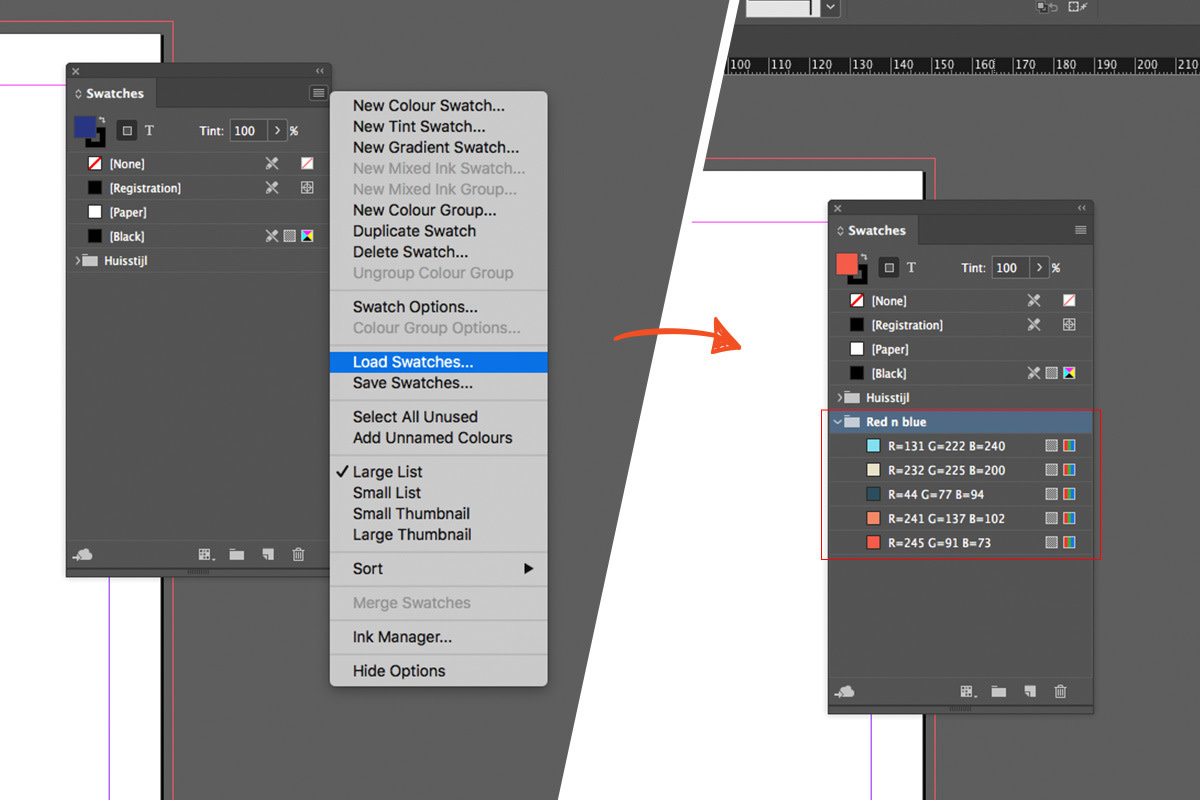Select swatch R=44 G=77 B=94
Image resolution: width=1200 pixels, height=800 pixels.
click(x=960, y=494)
